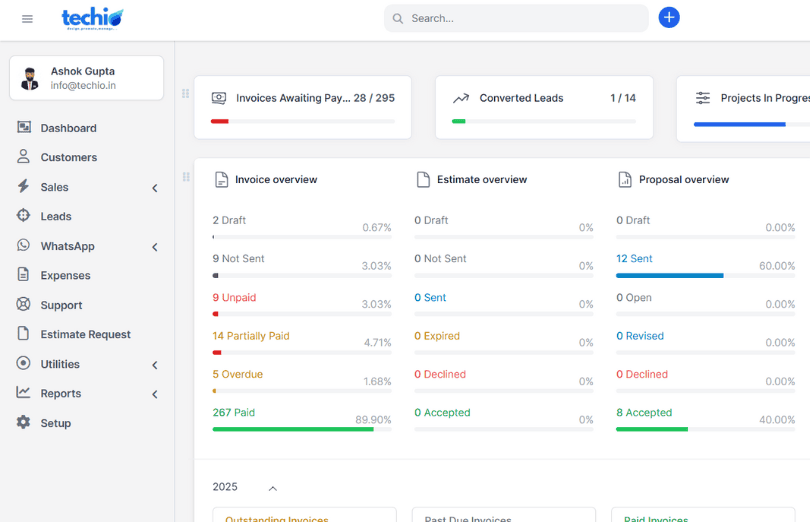Image resolution: width=810 pixels, height=522 pixels.
Task: Click the Leads globe icon in sidebar
Action: tap(23, 216)
